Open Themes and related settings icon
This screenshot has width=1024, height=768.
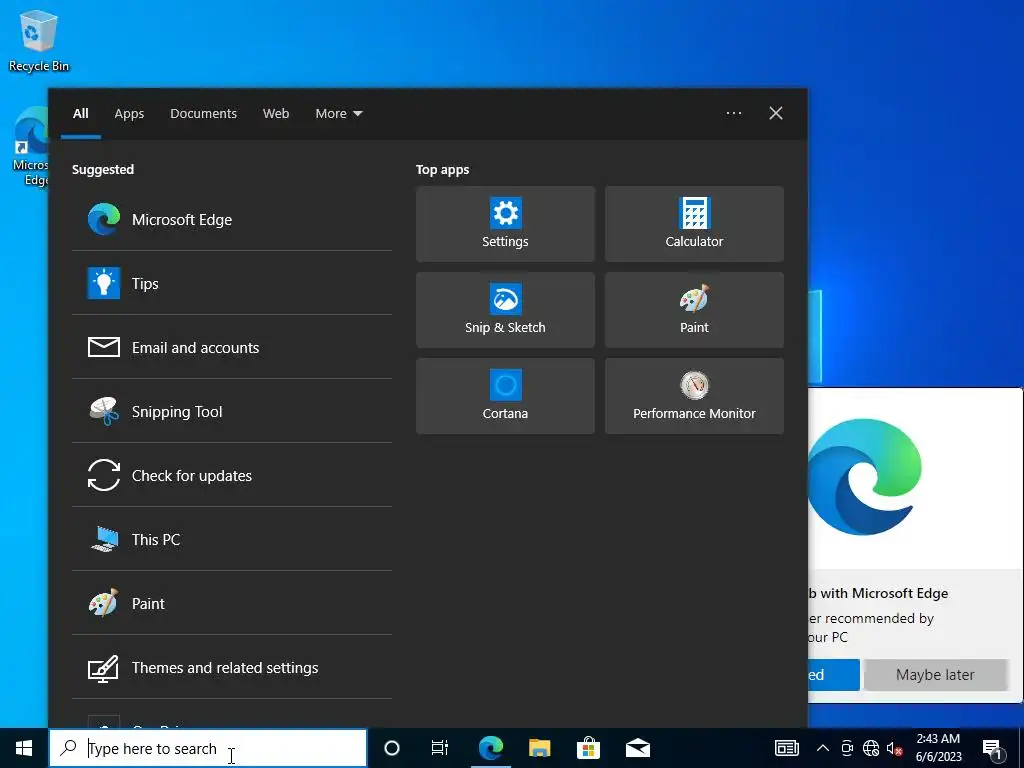104,668
